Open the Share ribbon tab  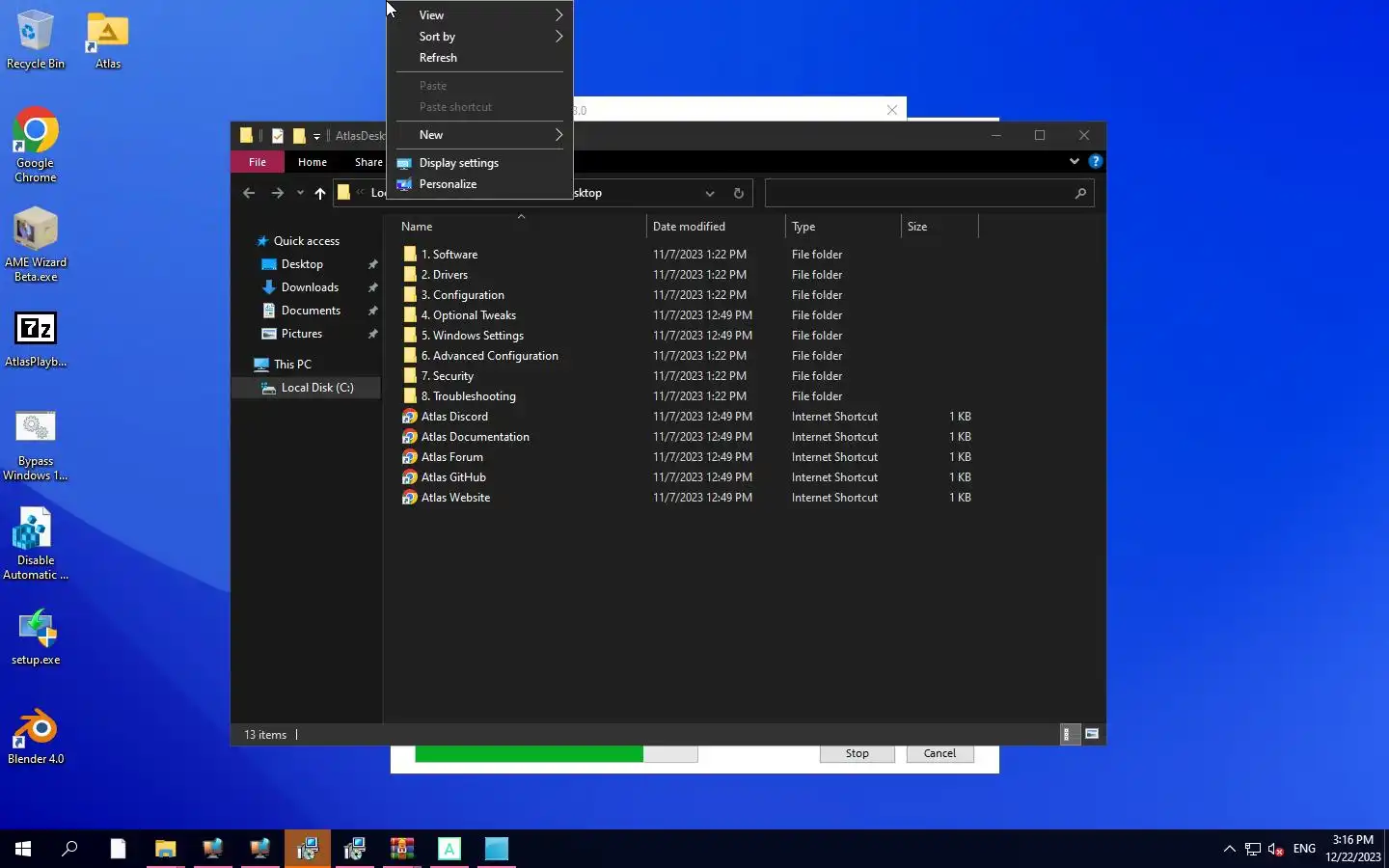pyautogui.click(x=368, y=162)
